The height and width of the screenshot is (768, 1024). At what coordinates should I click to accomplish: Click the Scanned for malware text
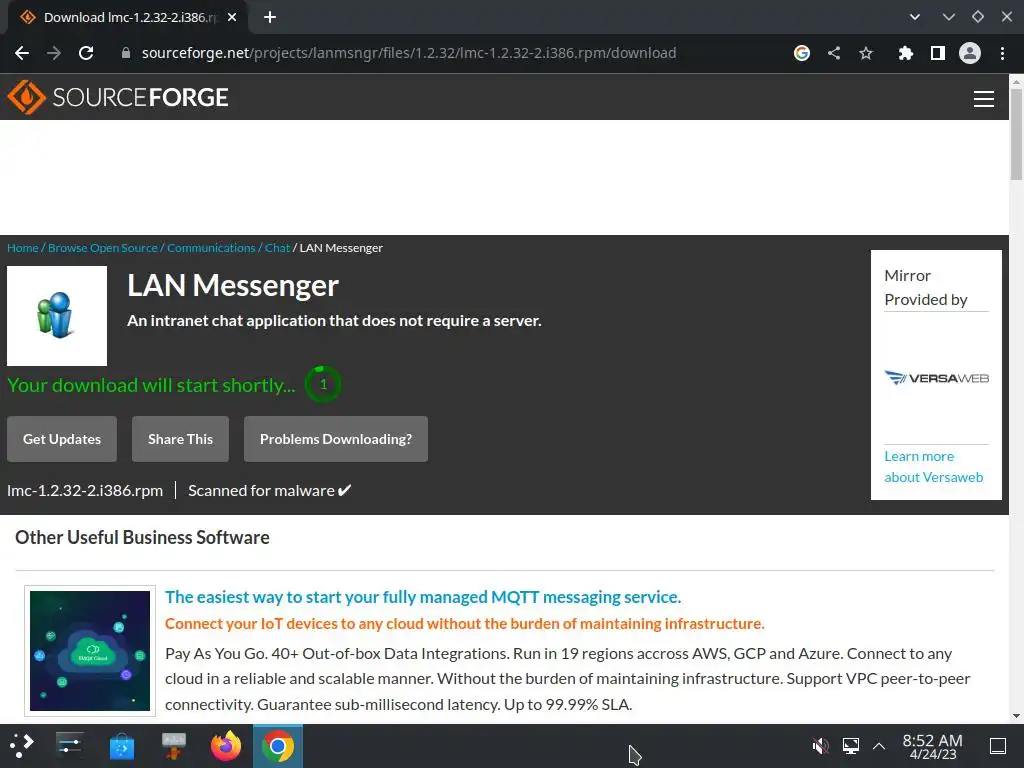(270, 490)
